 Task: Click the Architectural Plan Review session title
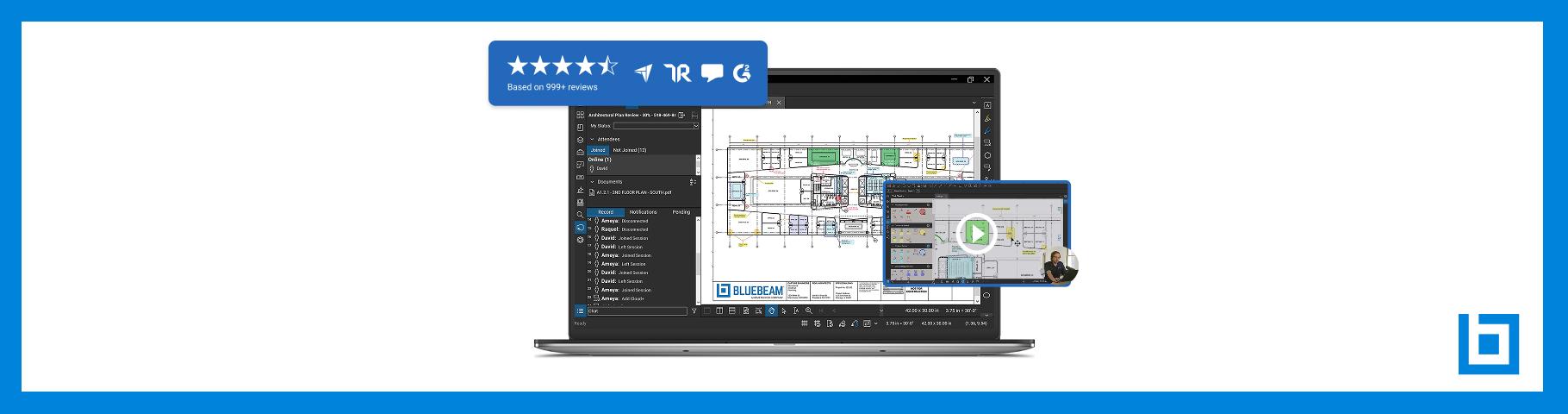[632, 115]
